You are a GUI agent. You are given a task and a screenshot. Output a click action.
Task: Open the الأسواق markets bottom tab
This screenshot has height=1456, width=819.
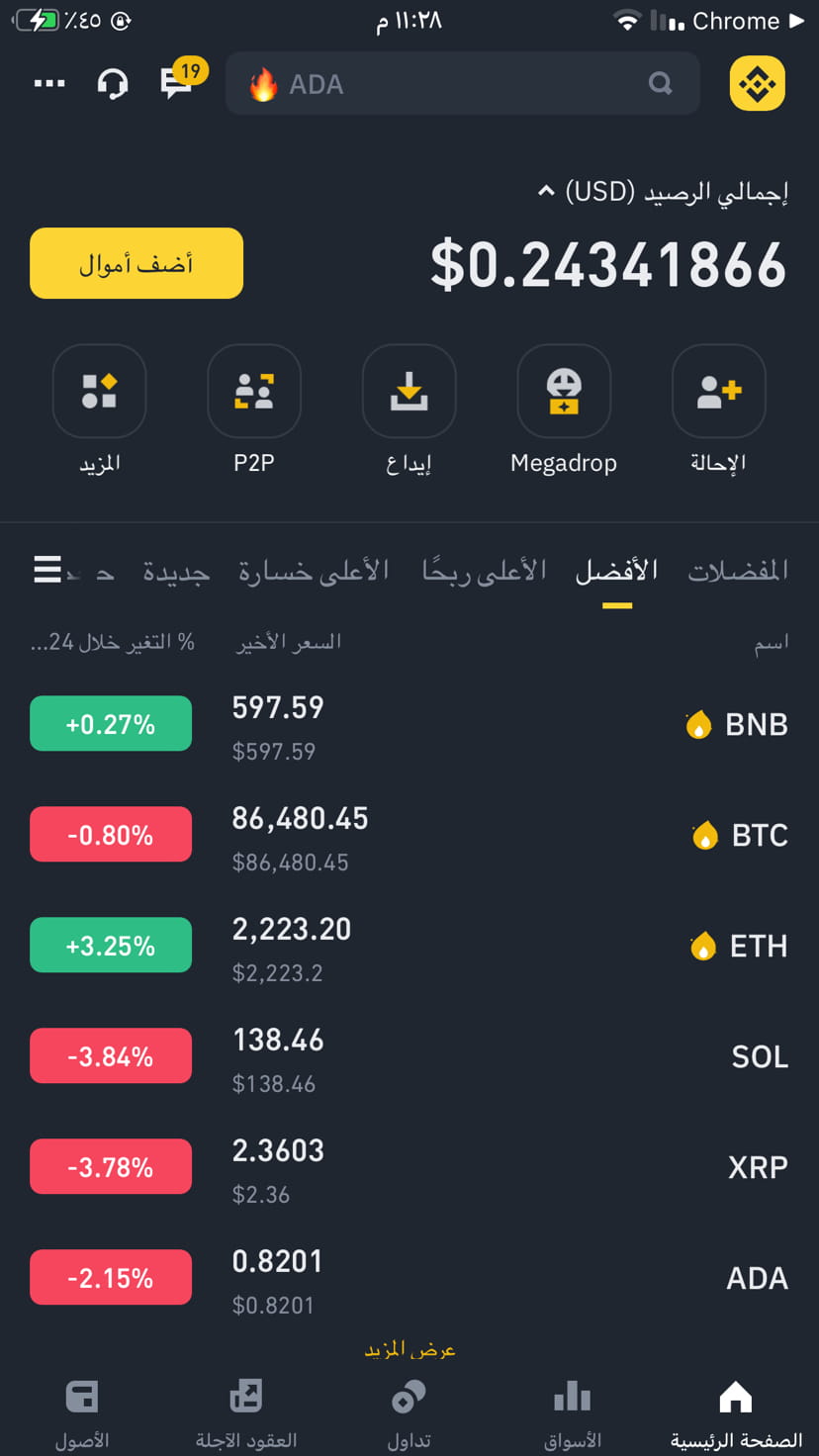click(x=573, y=1415)
